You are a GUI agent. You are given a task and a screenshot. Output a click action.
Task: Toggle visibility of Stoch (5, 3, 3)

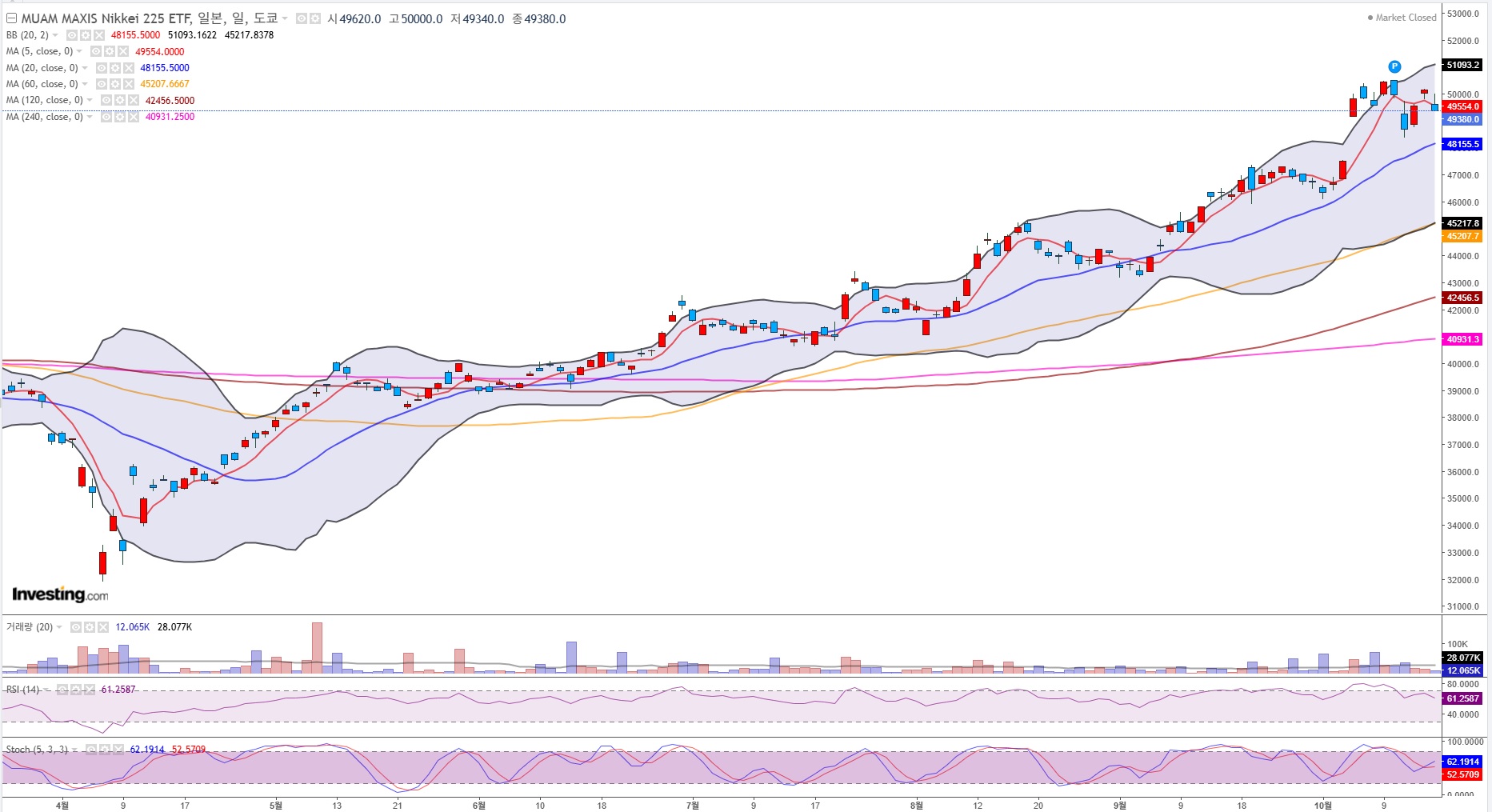coord(91,750)
